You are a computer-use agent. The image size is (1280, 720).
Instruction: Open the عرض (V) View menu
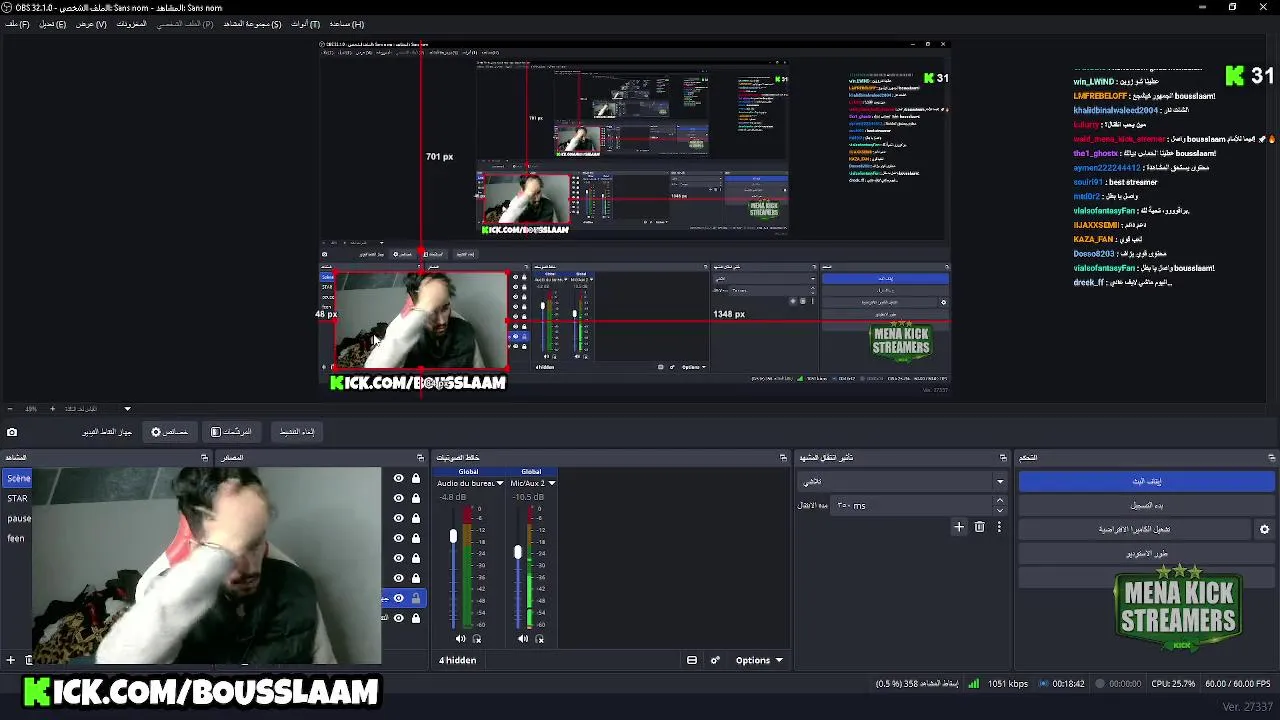91,24
